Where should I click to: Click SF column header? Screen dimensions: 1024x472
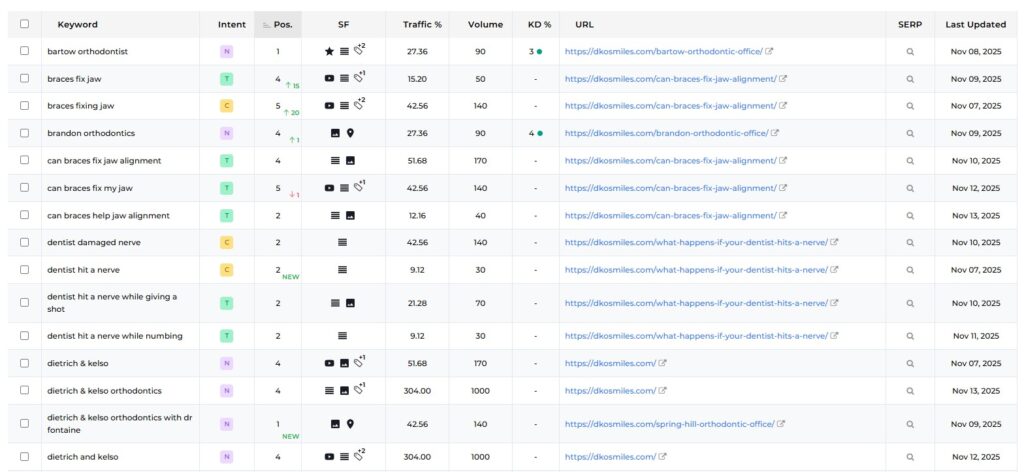pyautogui.click(x=344, y=25)
